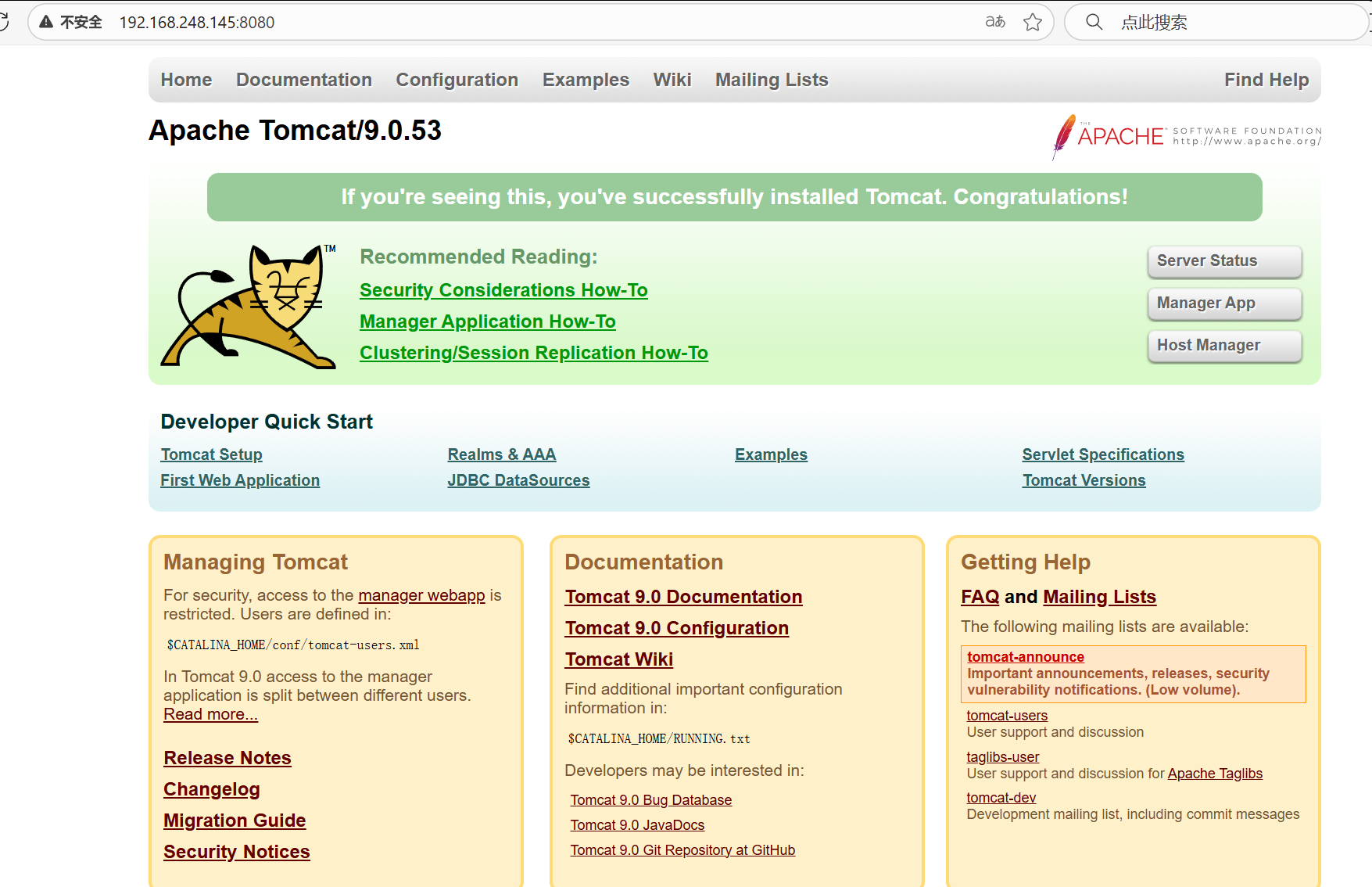Open Realms & AAA link
This screenshot has width=1372, height=887.
tap(502, 454)
